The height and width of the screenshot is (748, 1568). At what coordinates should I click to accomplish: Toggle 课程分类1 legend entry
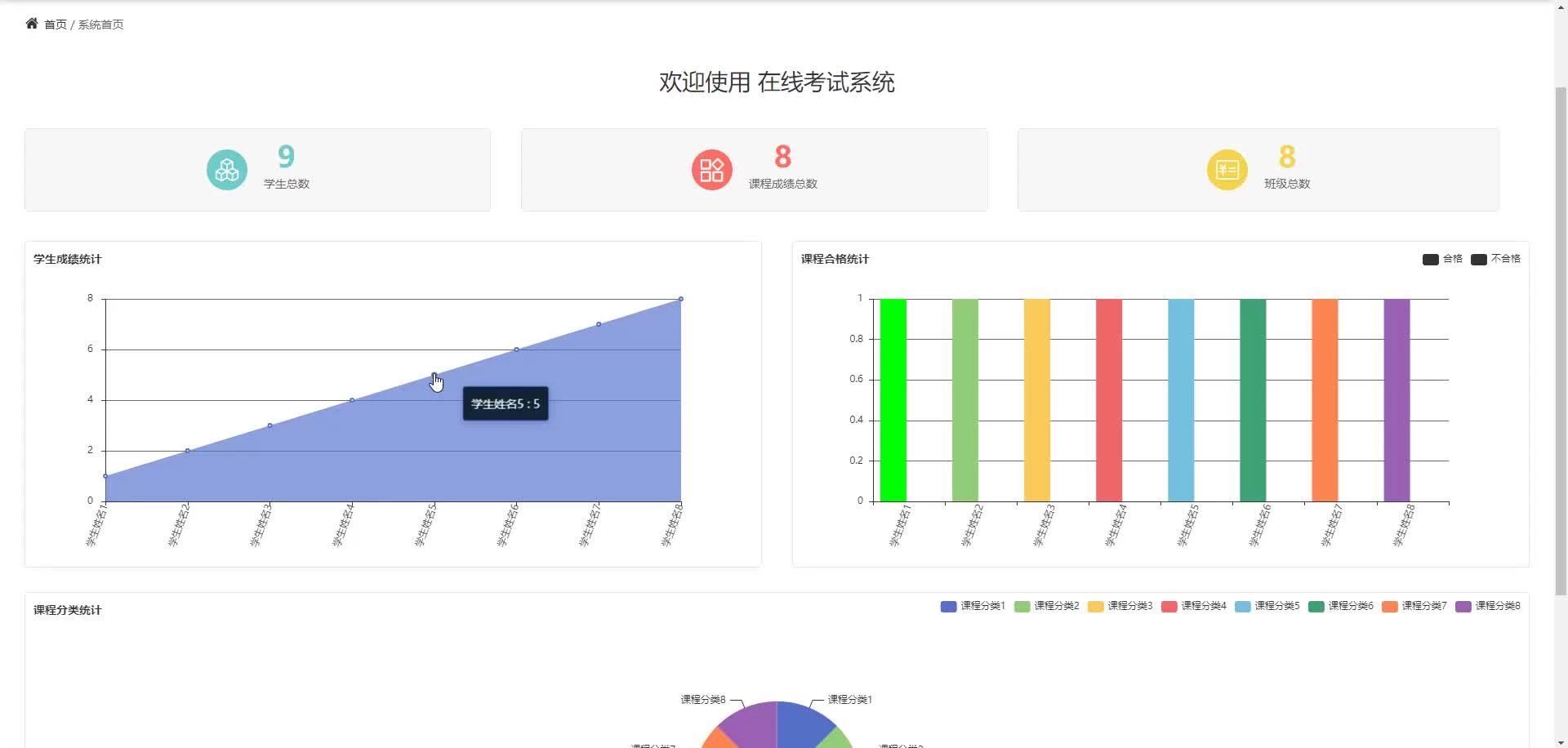973,606
